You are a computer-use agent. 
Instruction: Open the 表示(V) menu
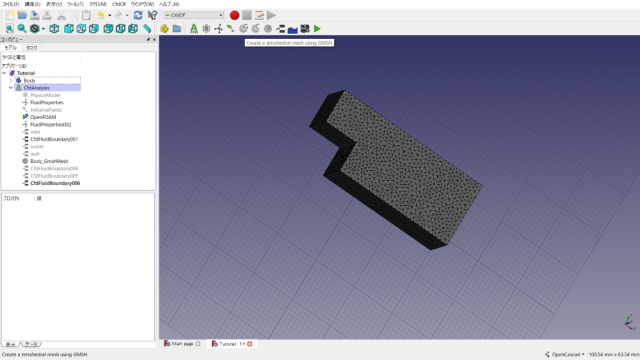point(54,4)
